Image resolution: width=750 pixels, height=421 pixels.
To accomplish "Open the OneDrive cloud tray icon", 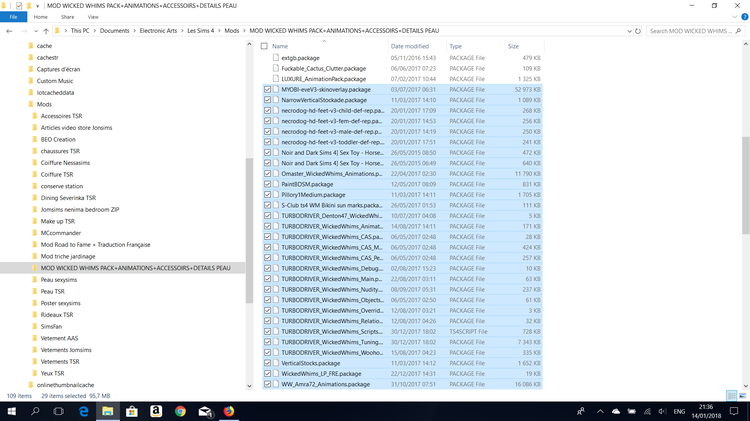I will tap(616, 411).
